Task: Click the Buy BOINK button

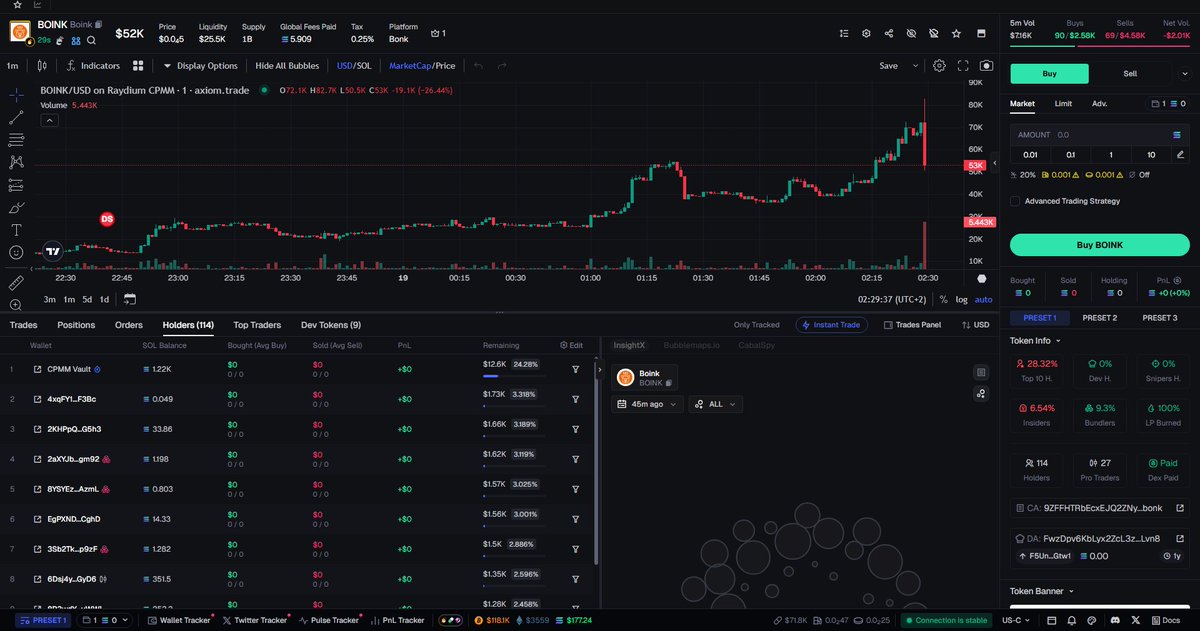Action: point(1099,245)
